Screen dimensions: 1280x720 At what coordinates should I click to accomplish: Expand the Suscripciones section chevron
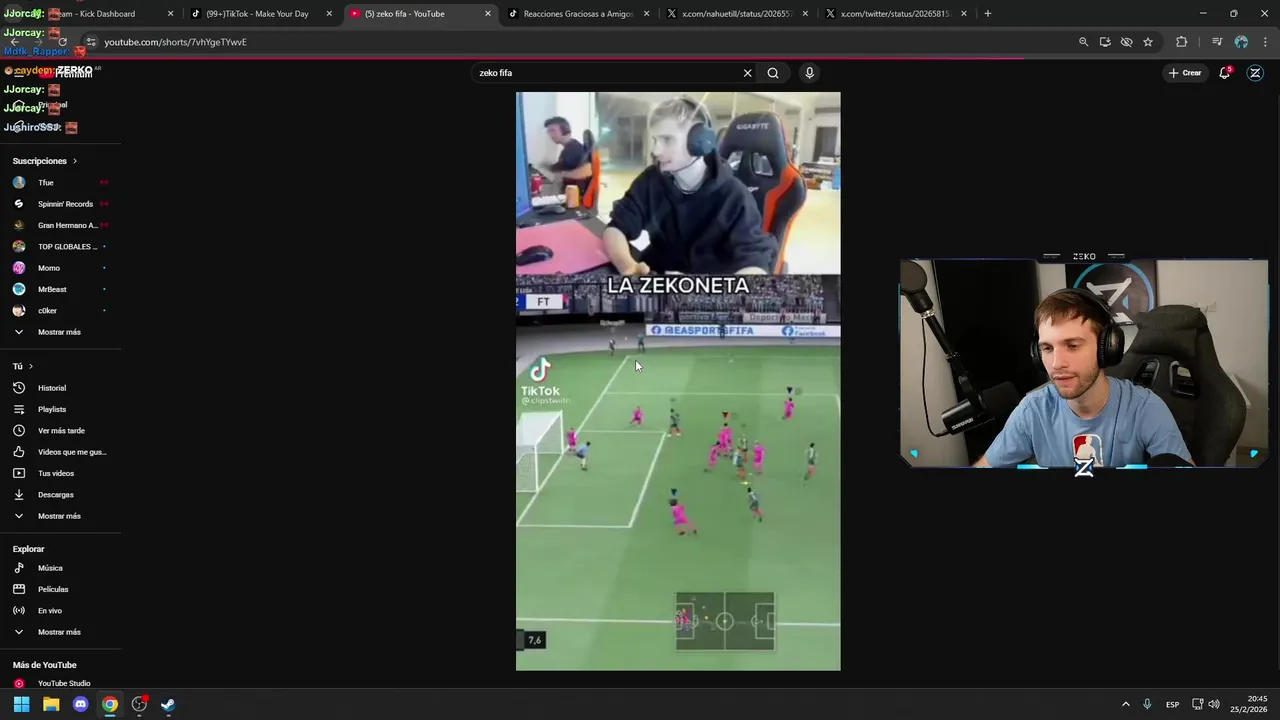click(x=74, y=161)
